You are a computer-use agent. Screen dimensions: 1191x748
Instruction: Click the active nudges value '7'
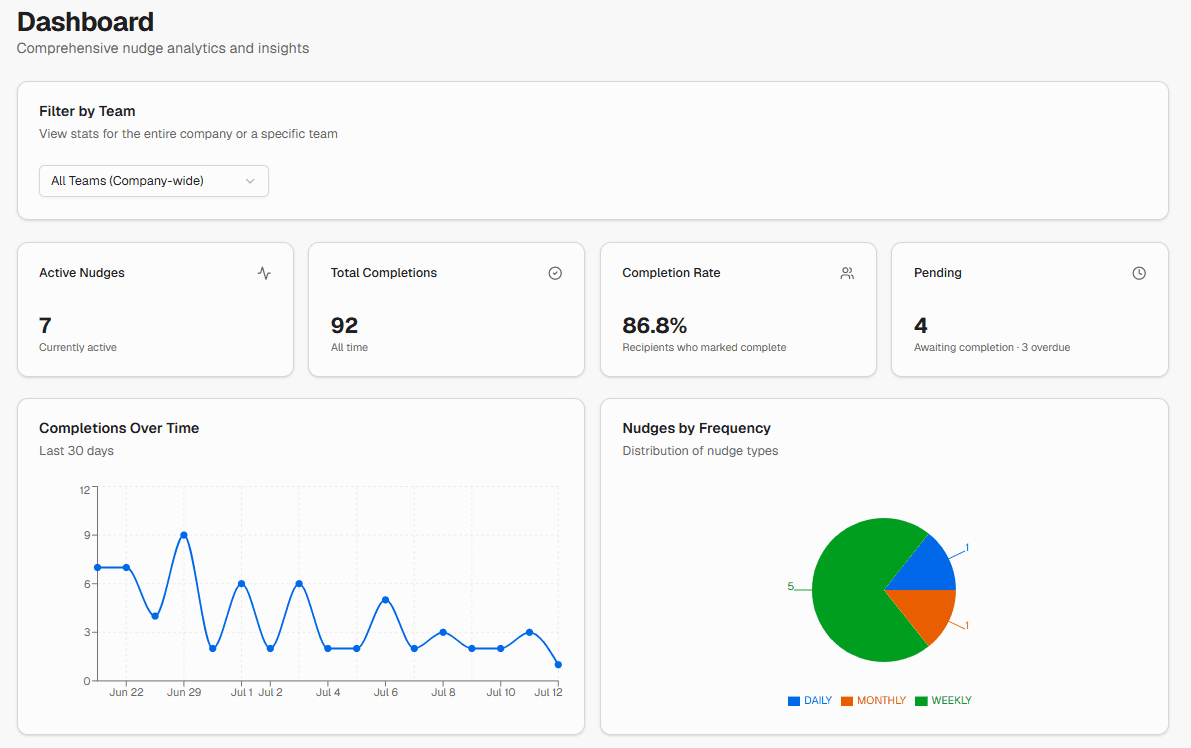46,325
